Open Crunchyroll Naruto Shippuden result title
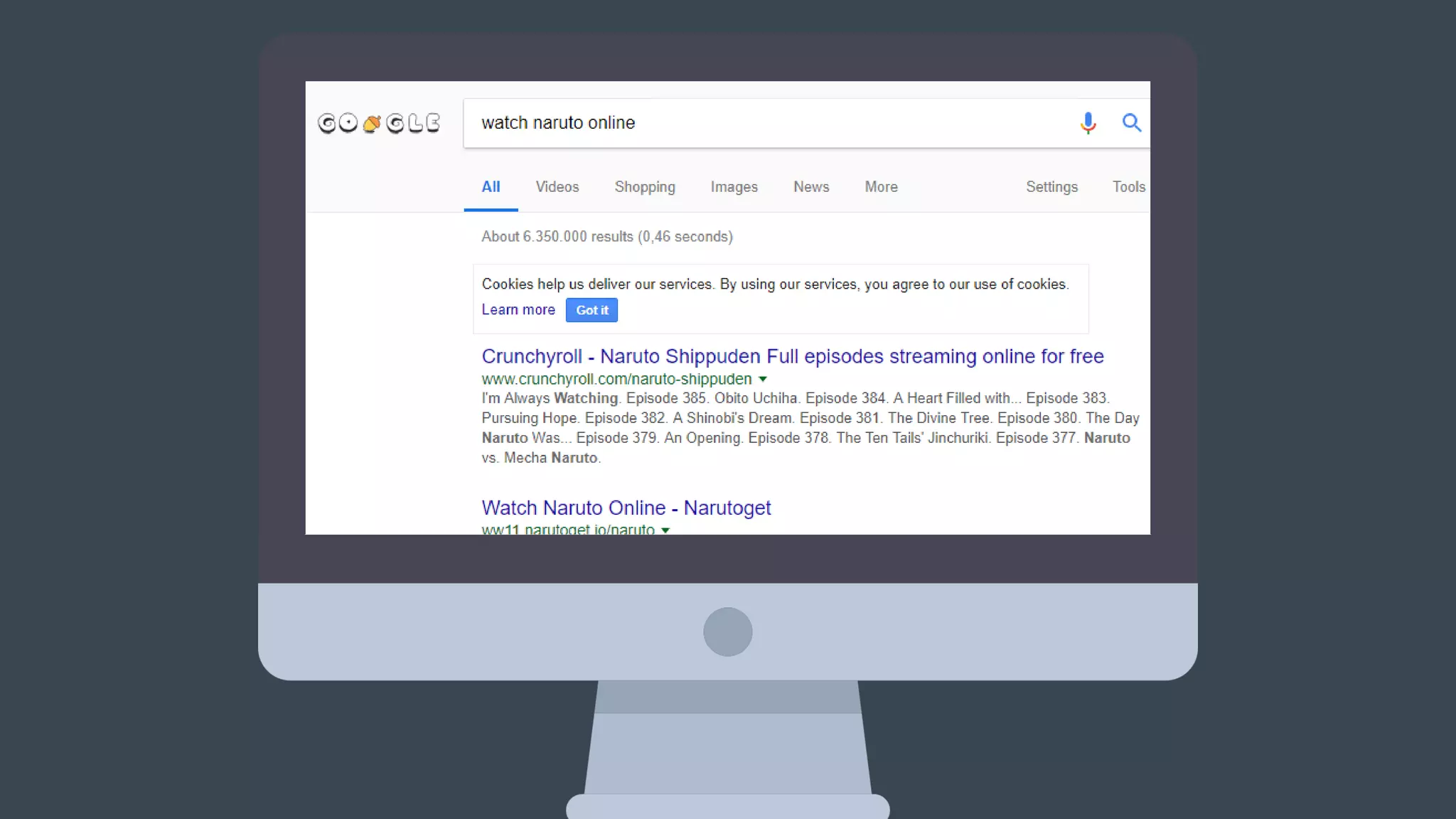This screenshot has width=1456, height=819. tap(792, 356)
